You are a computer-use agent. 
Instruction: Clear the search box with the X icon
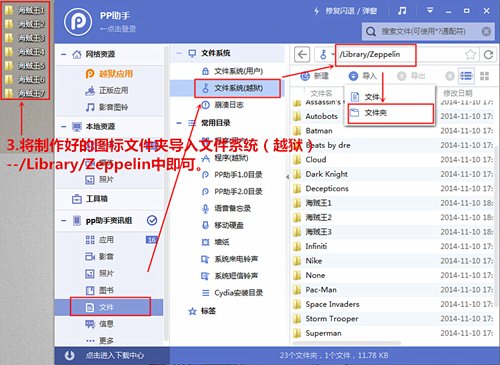(x=486, y=32)
